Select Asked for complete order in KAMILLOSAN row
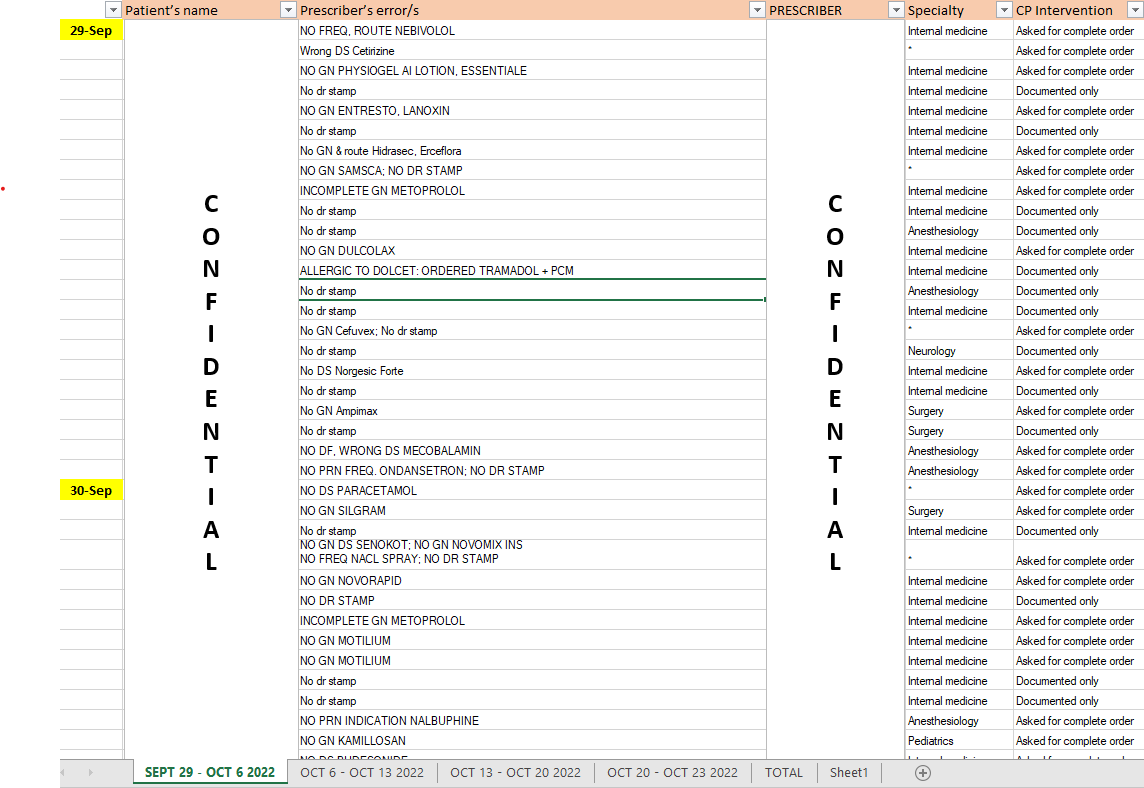Viewport: 1144px width, 788px height. point(1078,741)
